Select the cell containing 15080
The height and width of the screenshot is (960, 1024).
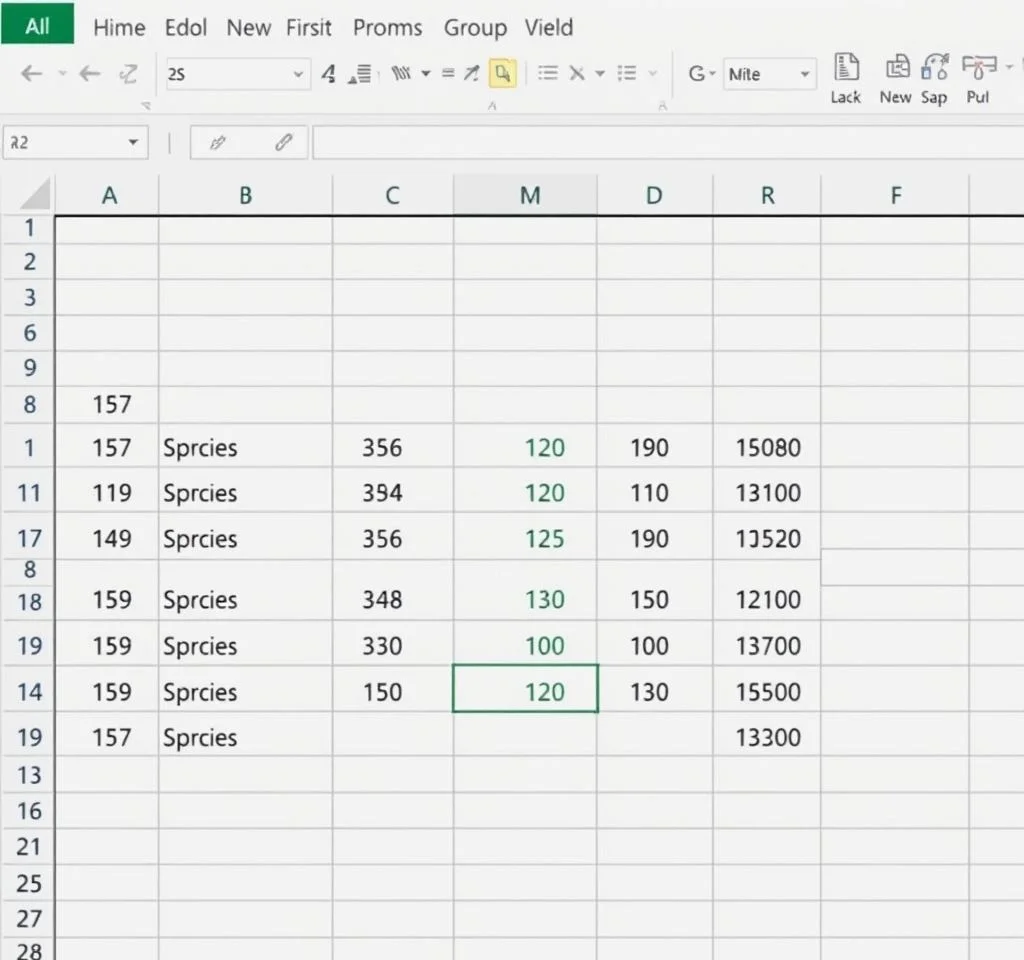pos(767,448)
